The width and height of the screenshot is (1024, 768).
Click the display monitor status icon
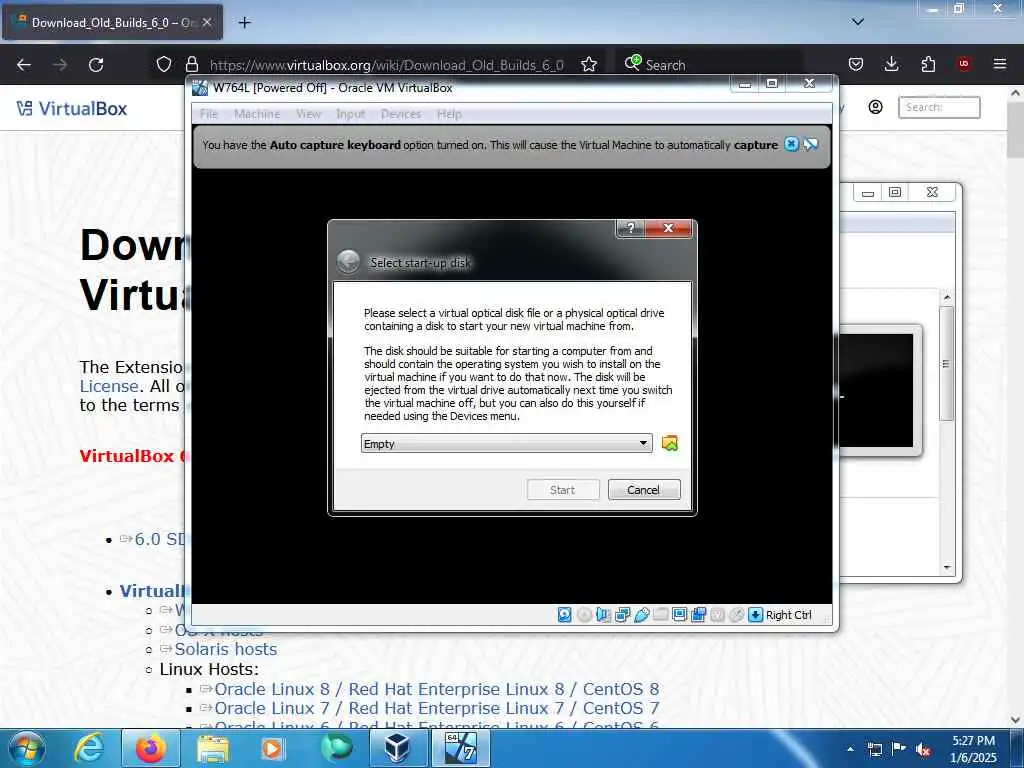point(679,615)
